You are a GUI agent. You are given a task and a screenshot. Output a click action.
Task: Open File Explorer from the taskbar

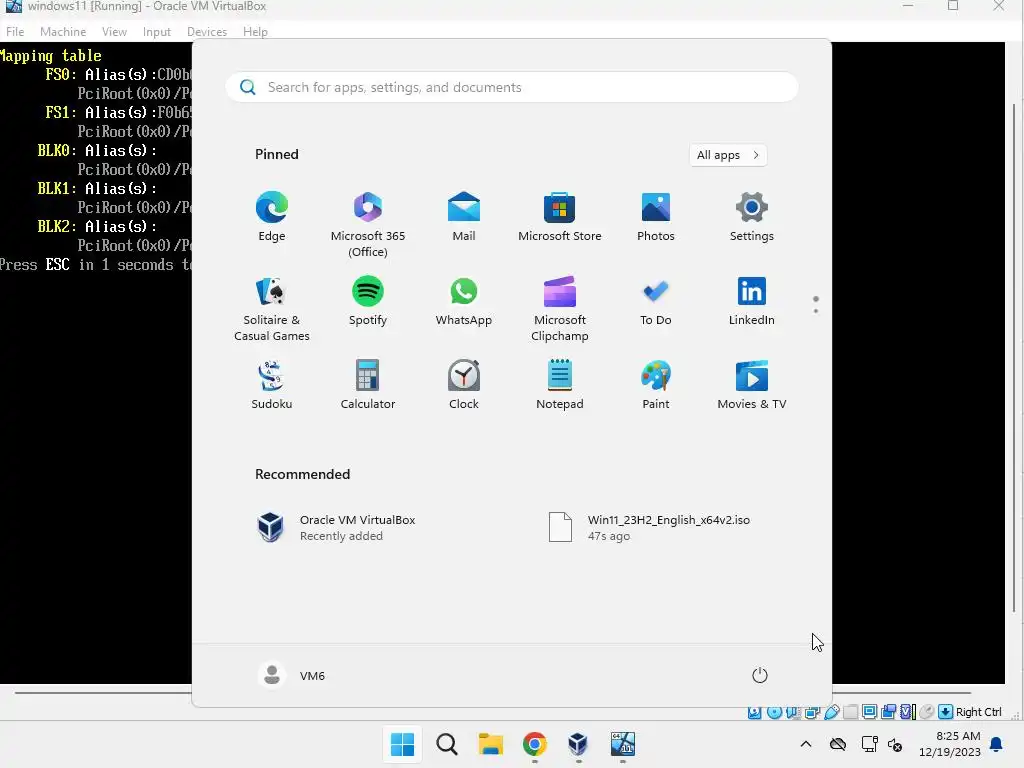[490, 744]
